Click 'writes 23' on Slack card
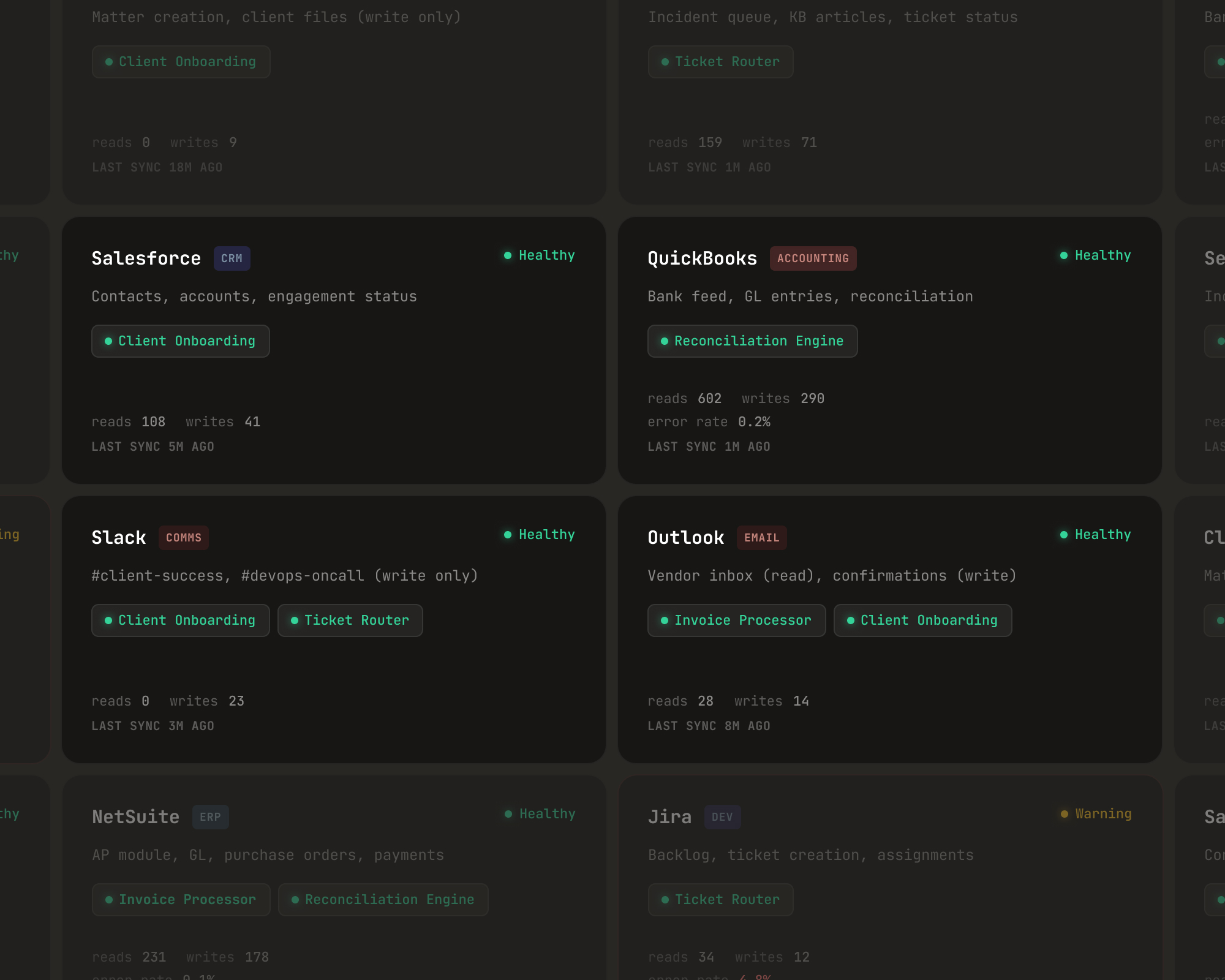1225x980 pixels. (x=207, y=701)
